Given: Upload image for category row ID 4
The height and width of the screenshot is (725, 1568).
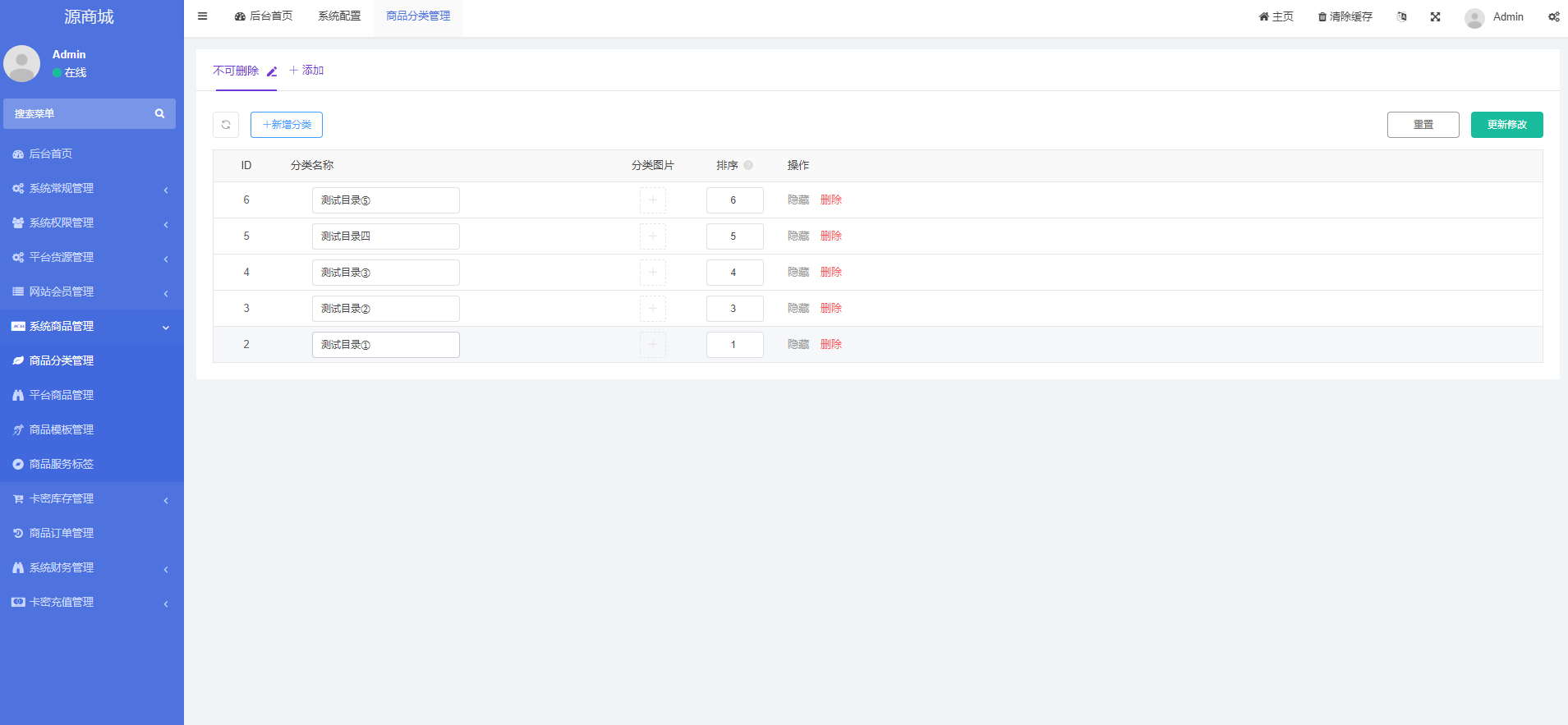Looking at the screenshot, I should coord(653,273).
